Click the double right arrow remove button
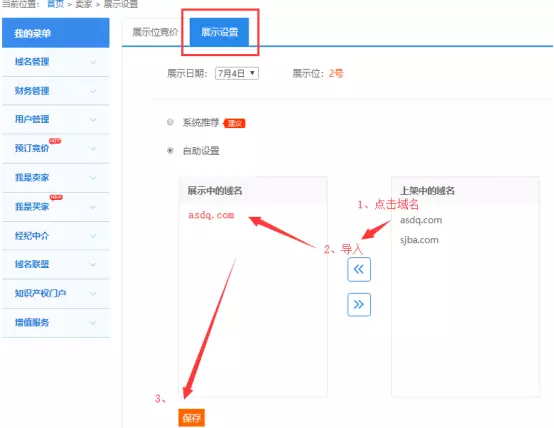Viewport: 554px width, 428px height. pyautogui.click(x=359, y=304)
